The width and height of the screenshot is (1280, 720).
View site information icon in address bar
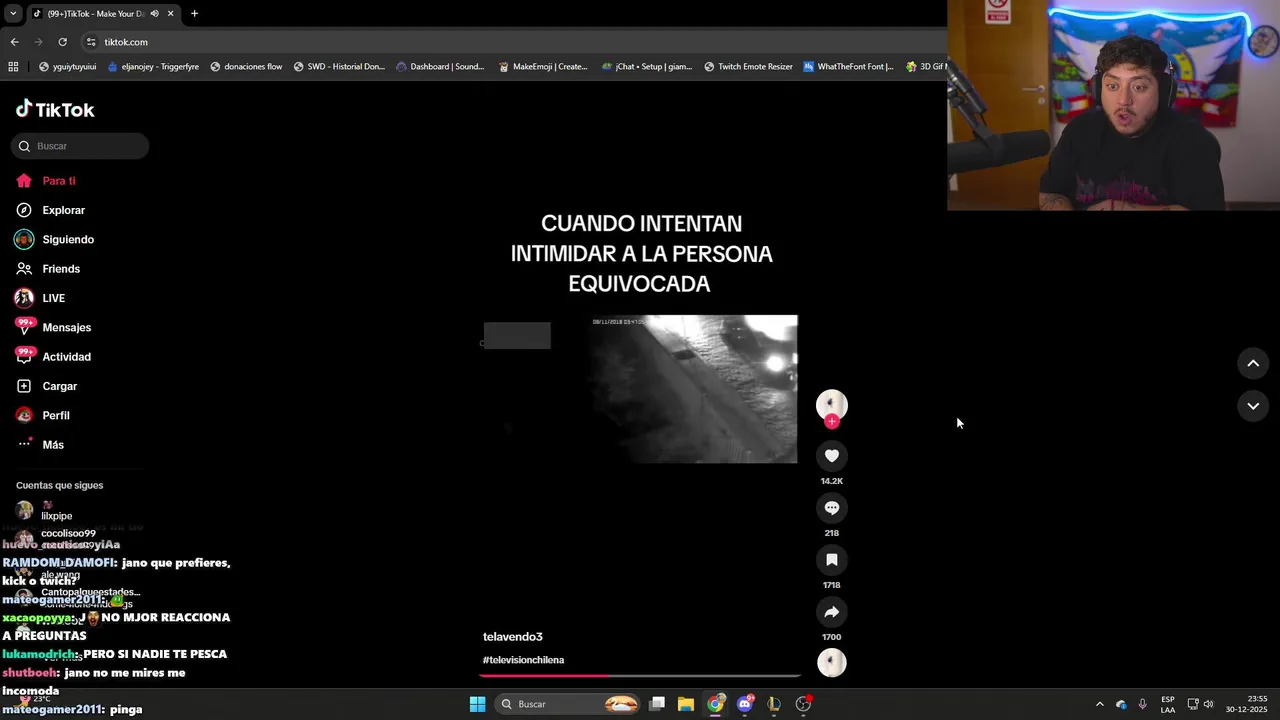91,42
